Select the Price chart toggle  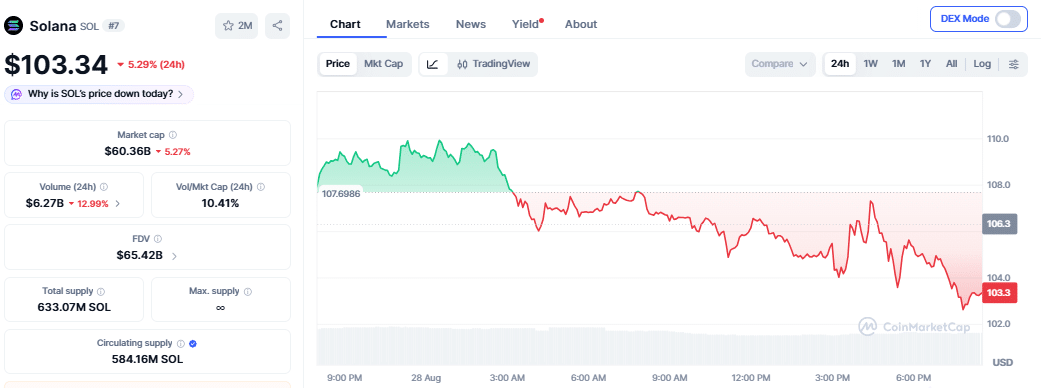coord(337,64)
